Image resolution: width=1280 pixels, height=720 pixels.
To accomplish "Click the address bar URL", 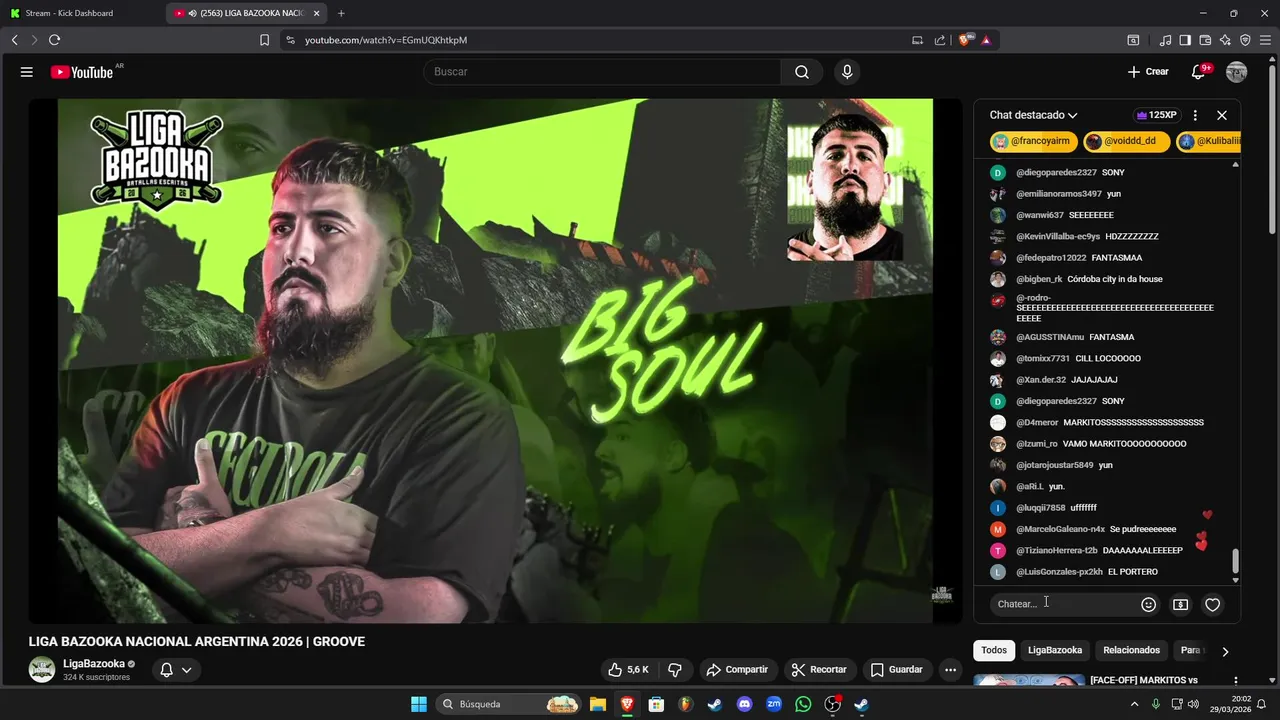I will pos(386,40).
